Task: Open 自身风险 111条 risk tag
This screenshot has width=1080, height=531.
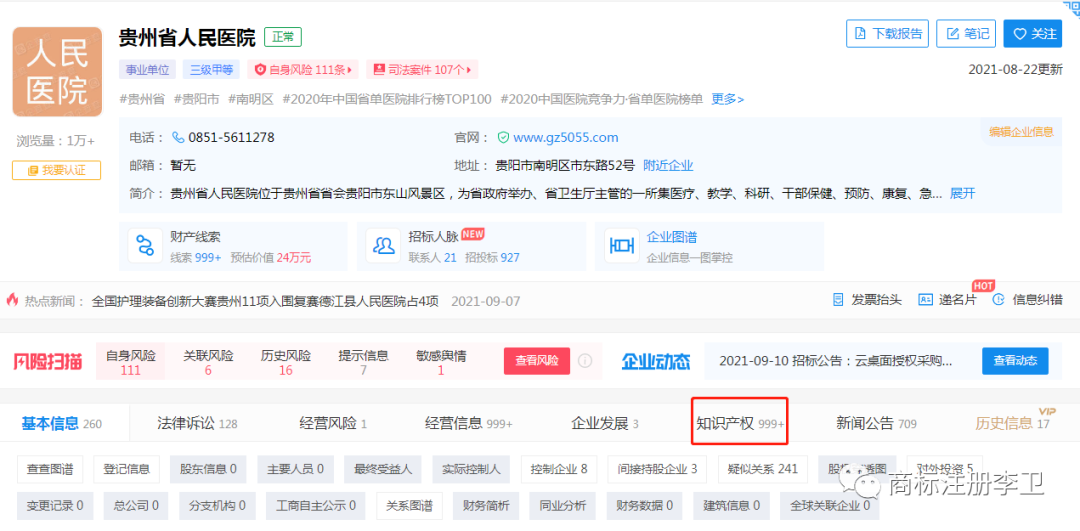Action: coord(304,69)
